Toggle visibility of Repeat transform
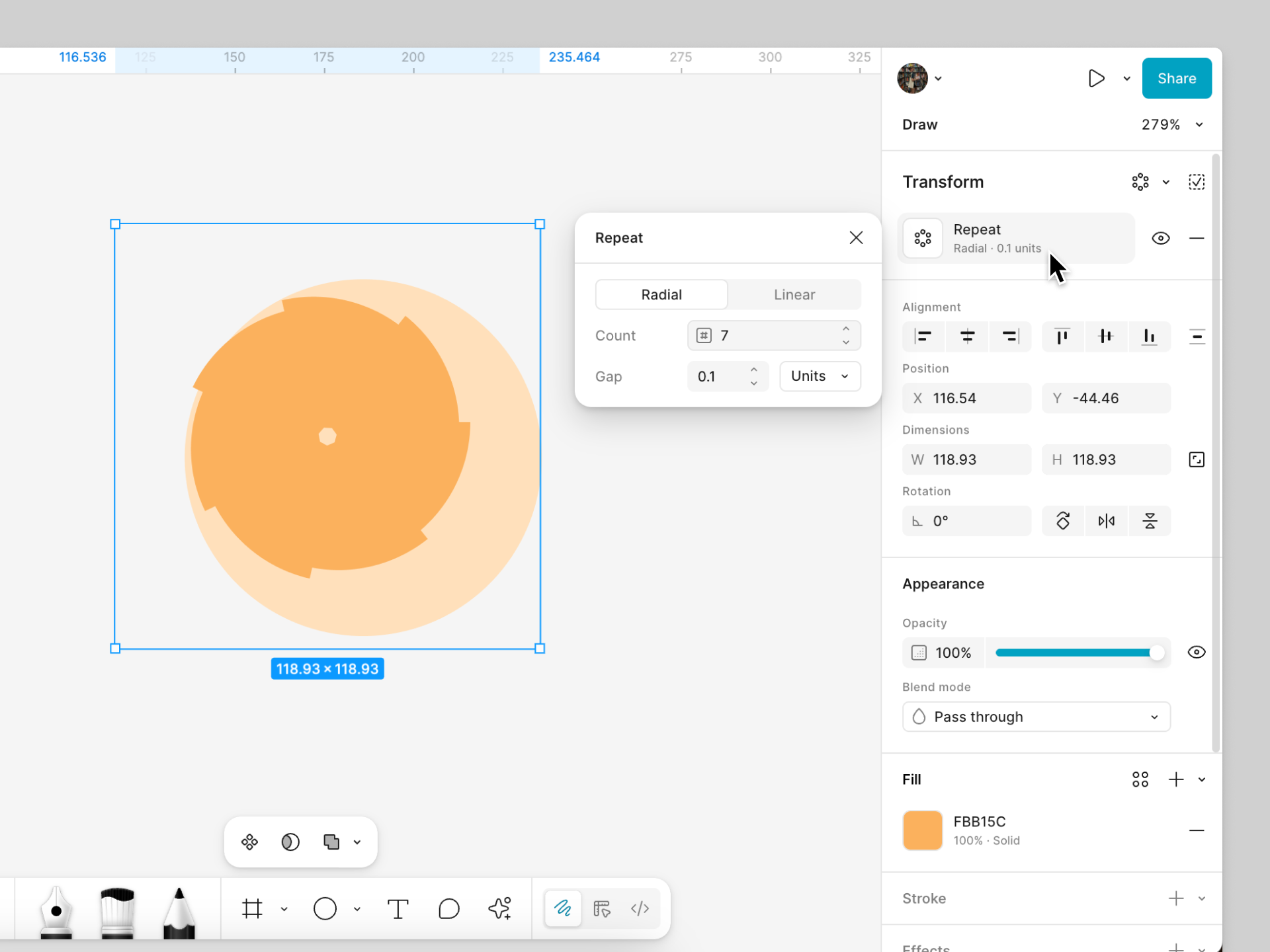 [x=1161, y=238]
